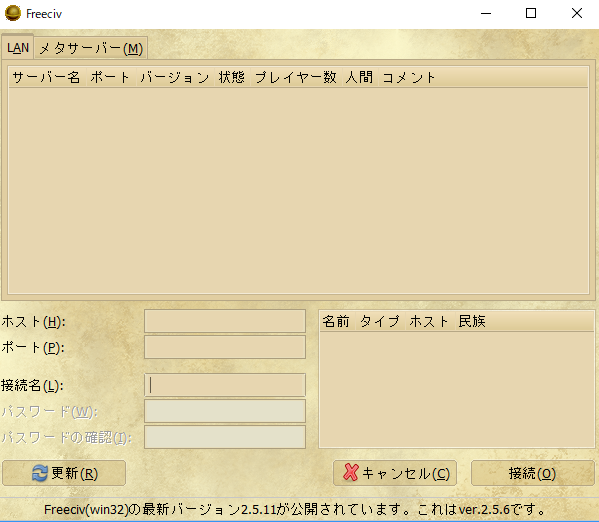The image size is (599, 522).
Task: Click the プレイヤー数 column header
Action: (x=296, y=78)
